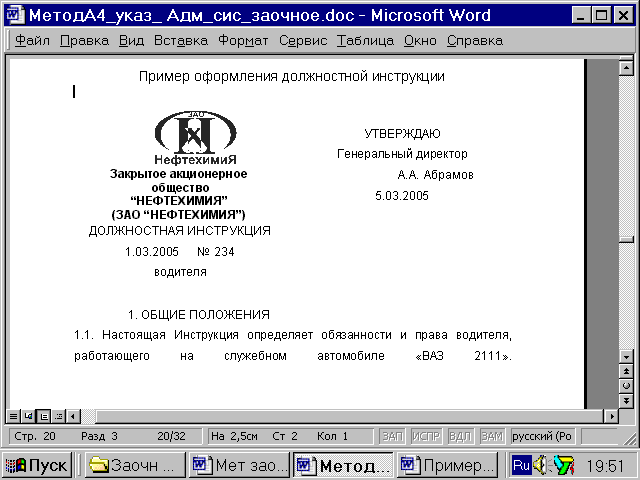Toggle ИСПР track changes indicator
The width and height of the screenshot is (640, 480).
(x=426, y=436)
